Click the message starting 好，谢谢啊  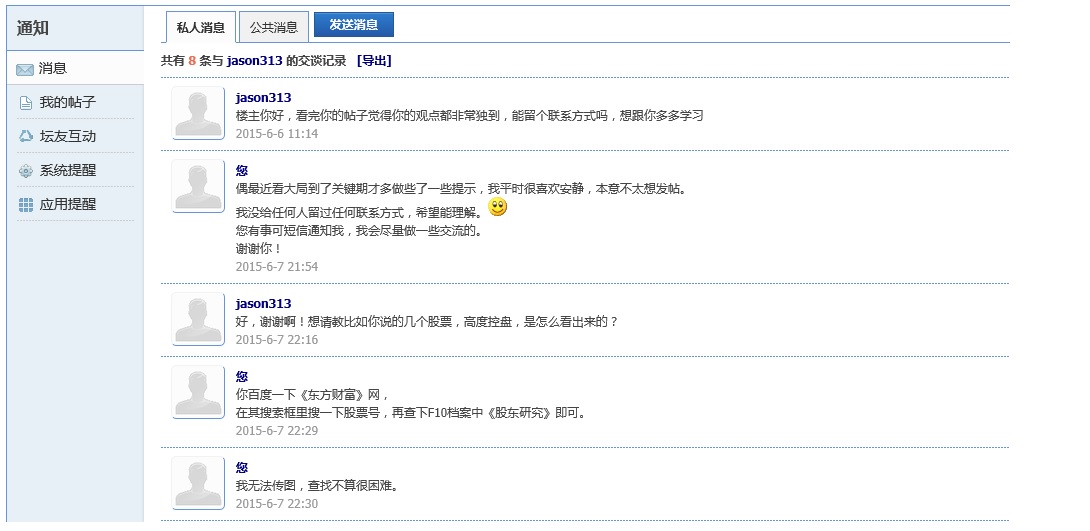427,322
